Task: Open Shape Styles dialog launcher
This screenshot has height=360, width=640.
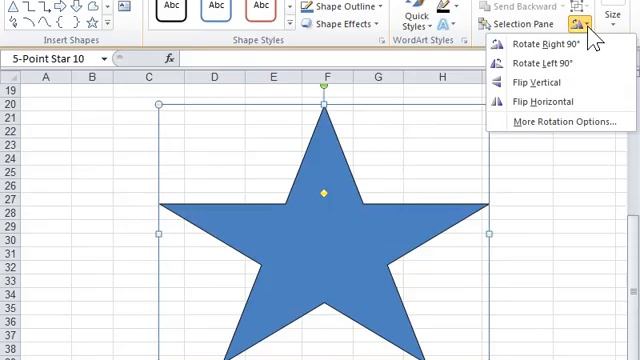Action: 382,40
